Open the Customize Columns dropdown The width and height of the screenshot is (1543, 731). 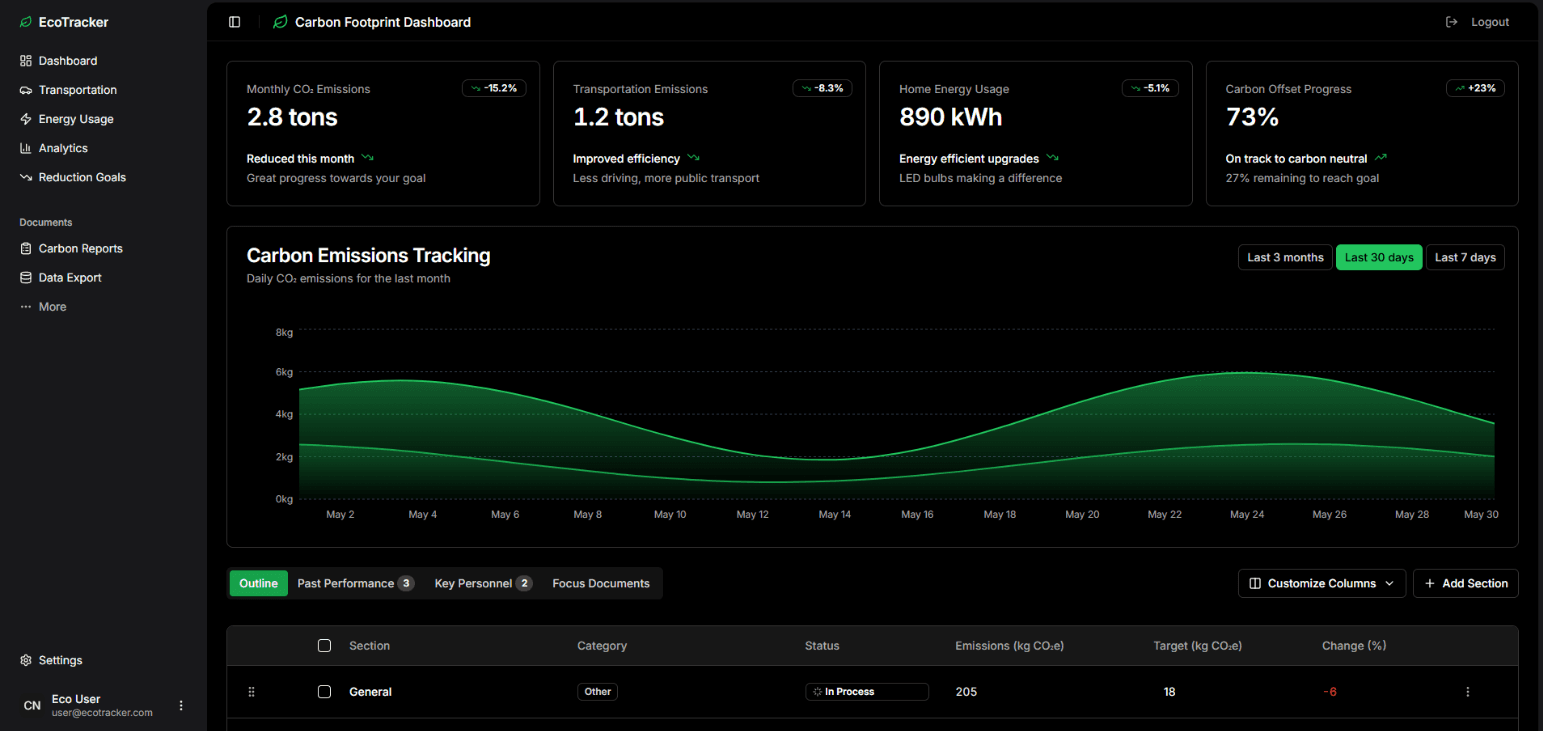point(1321,583)
